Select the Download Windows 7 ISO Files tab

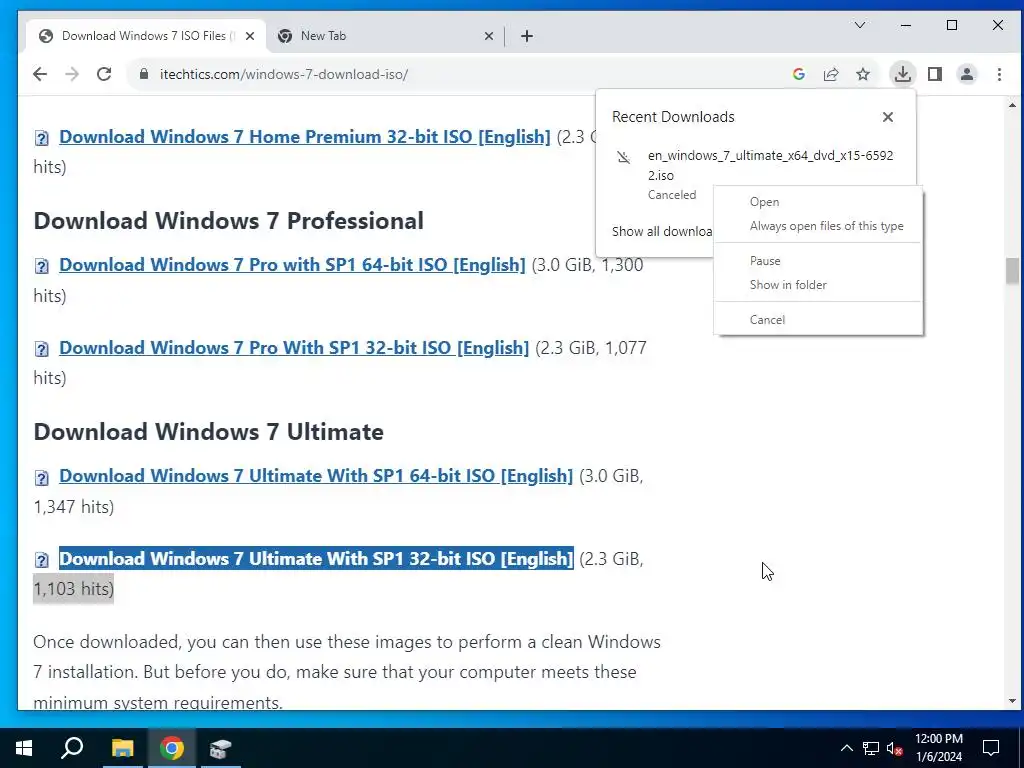tap(146, 36)
